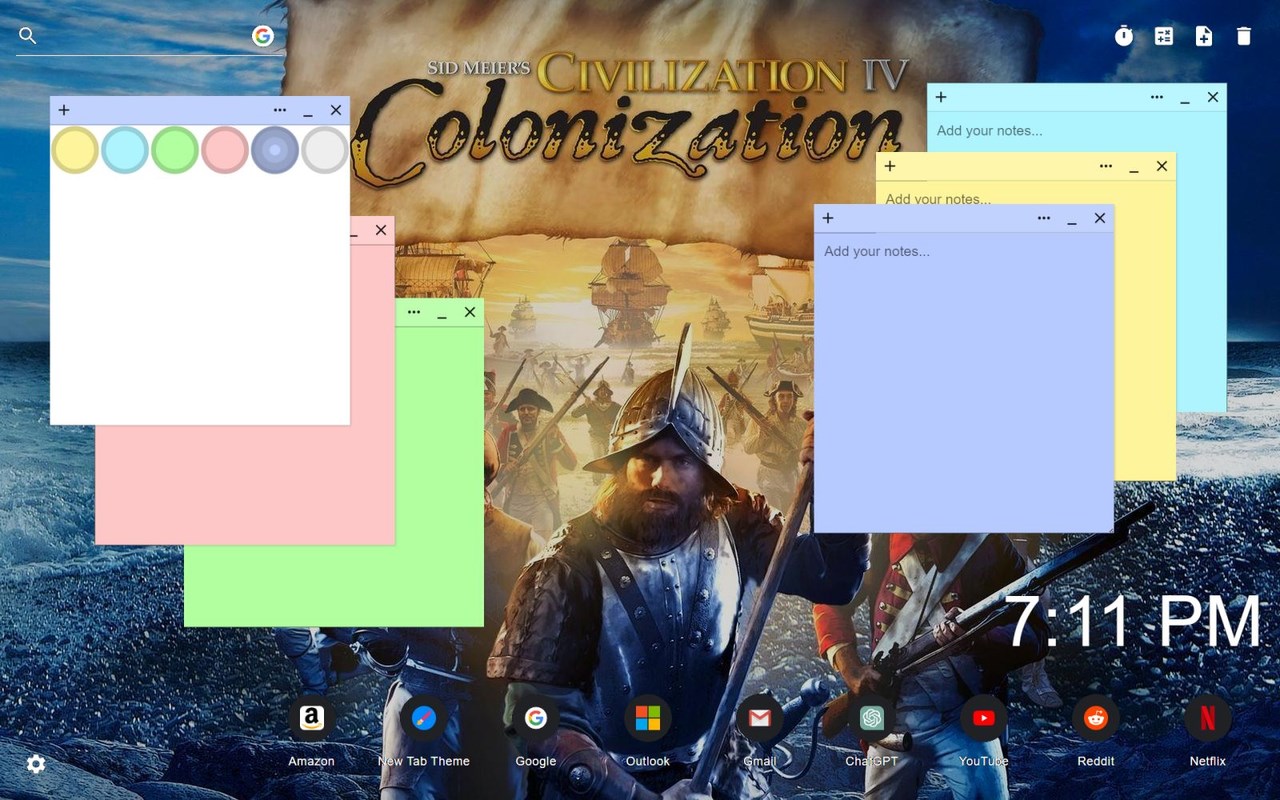Viewport: 1280px width, 800px height.
Task: Open the Gmail shortcut
Action: (760, 718)
